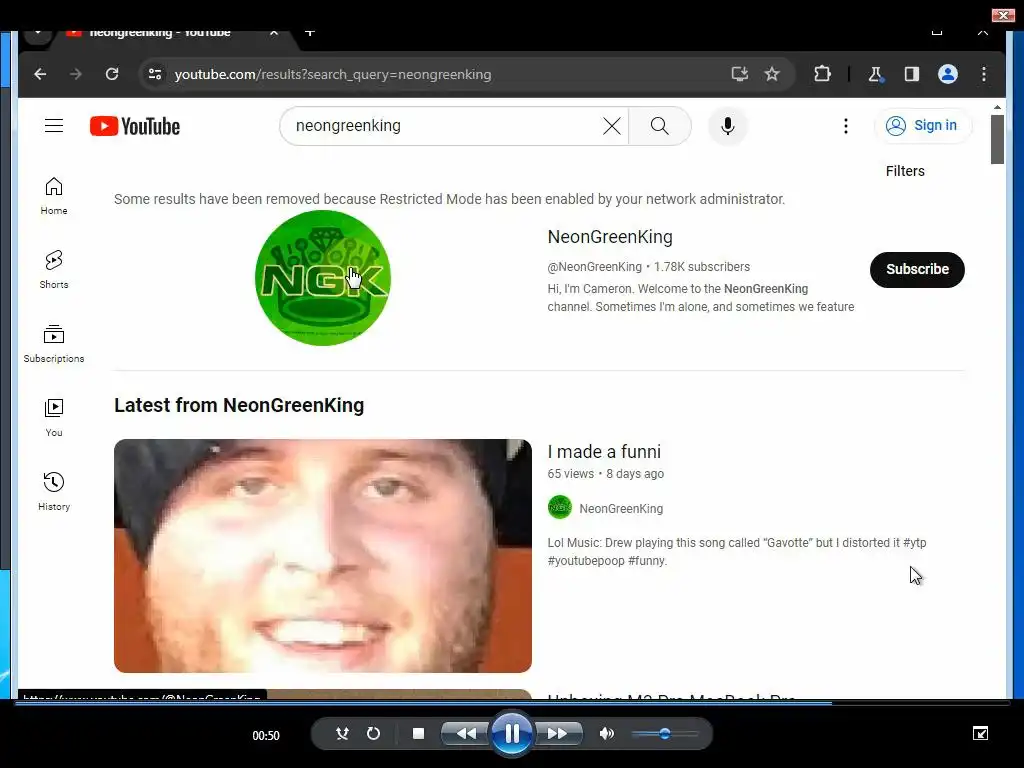1024x768 pixels.
Task: Open the Chrome profile avatar
Action: pos(948,74)
